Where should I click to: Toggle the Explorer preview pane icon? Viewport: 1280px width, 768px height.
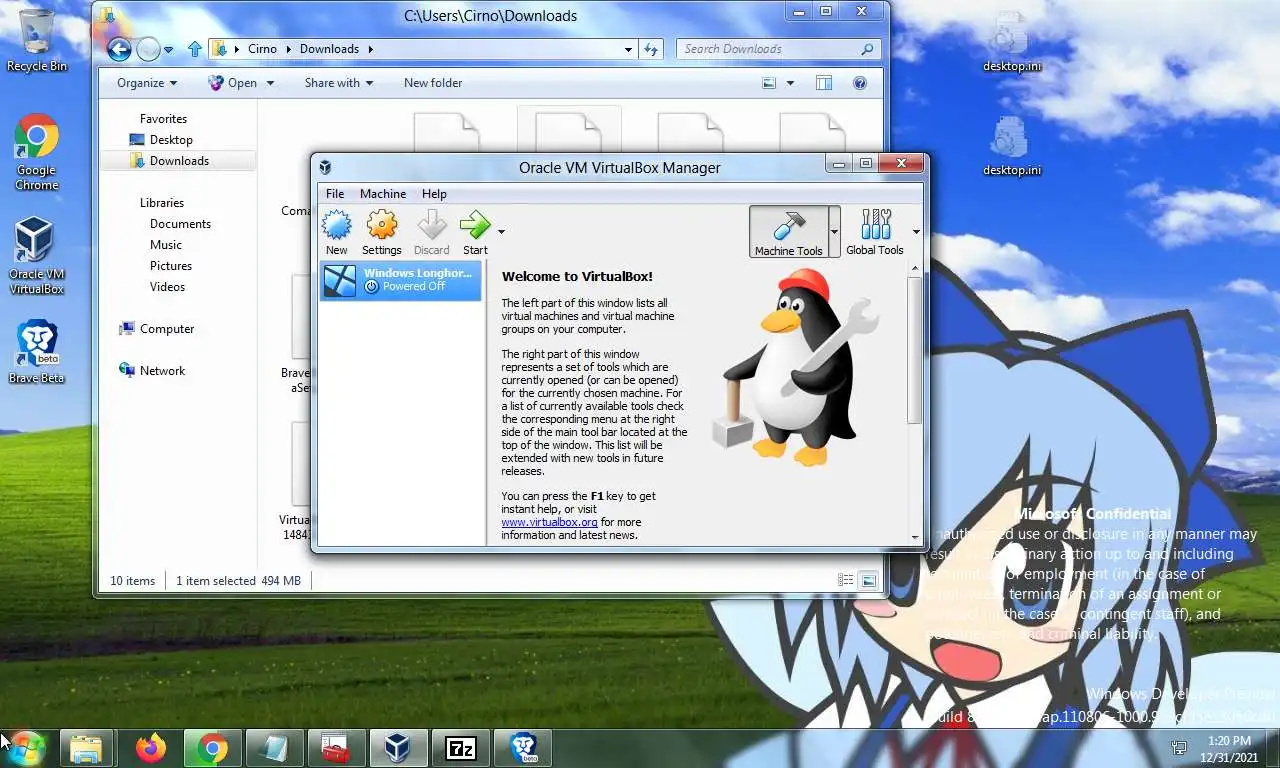pos(824,83)
